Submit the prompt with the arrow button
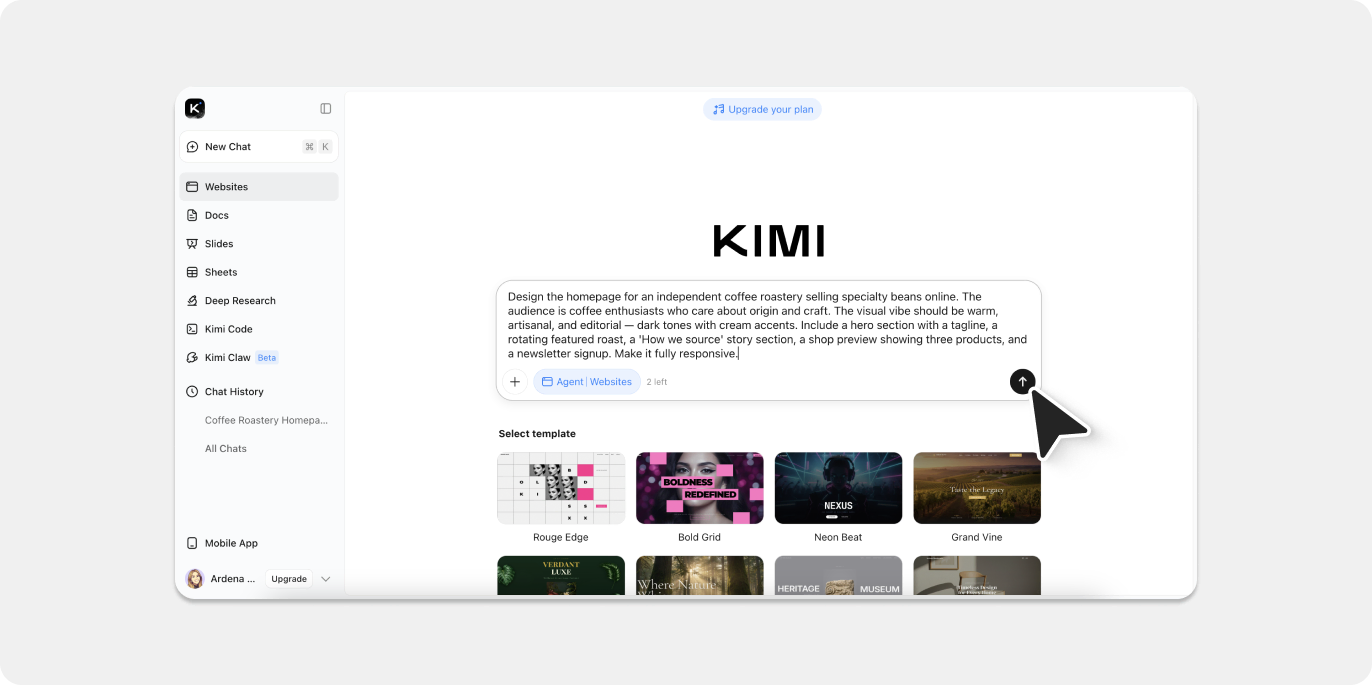The width and height of the screenshot is (1372, 685). [1022, 381]
